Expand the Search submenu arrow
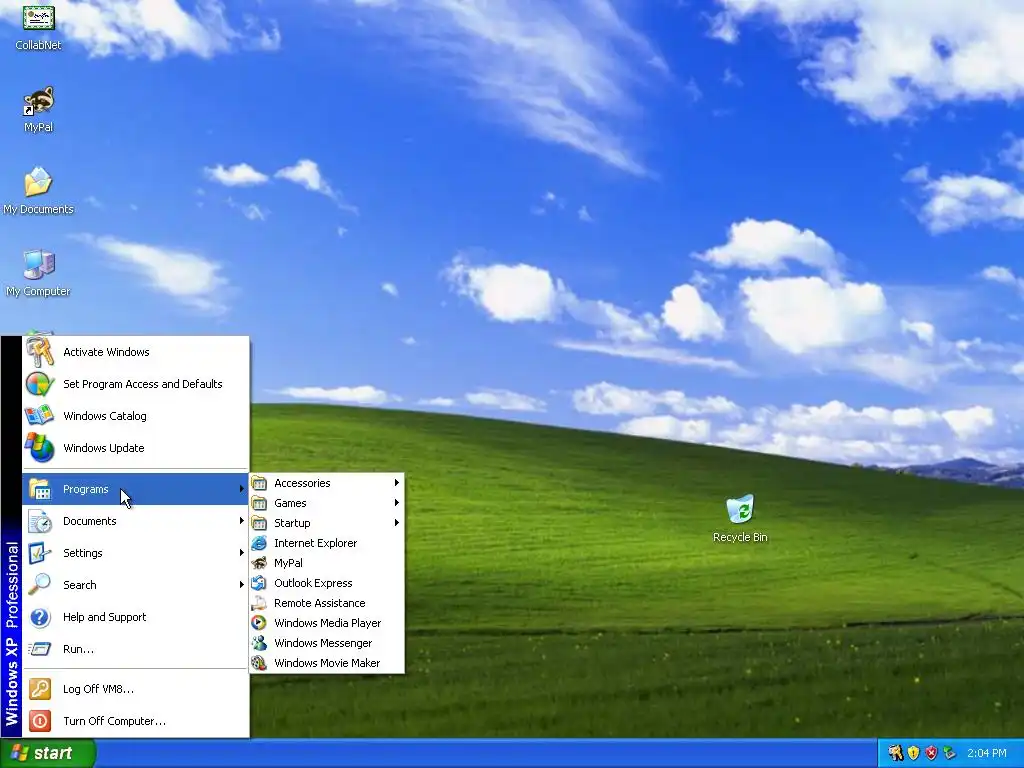The width and height of the screenshot is (1024, 768). point(242,585)
